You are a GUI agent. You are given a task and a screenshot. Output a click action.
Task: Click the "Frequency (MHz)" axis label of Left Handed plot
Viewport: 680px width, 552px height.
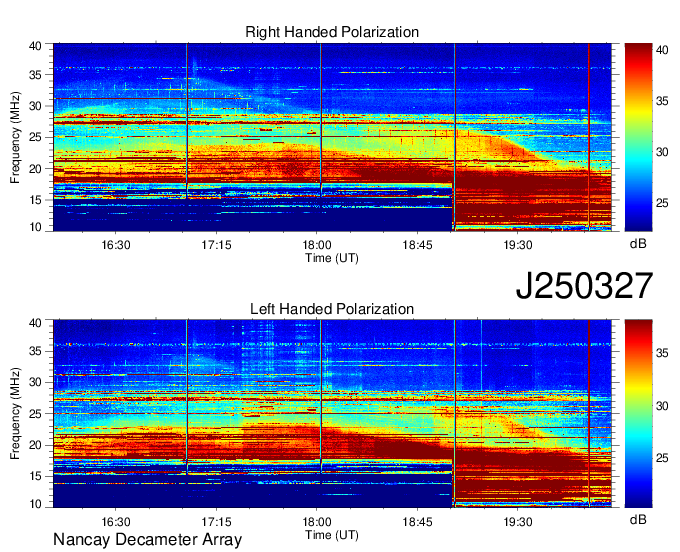click(x=15, y=414)
